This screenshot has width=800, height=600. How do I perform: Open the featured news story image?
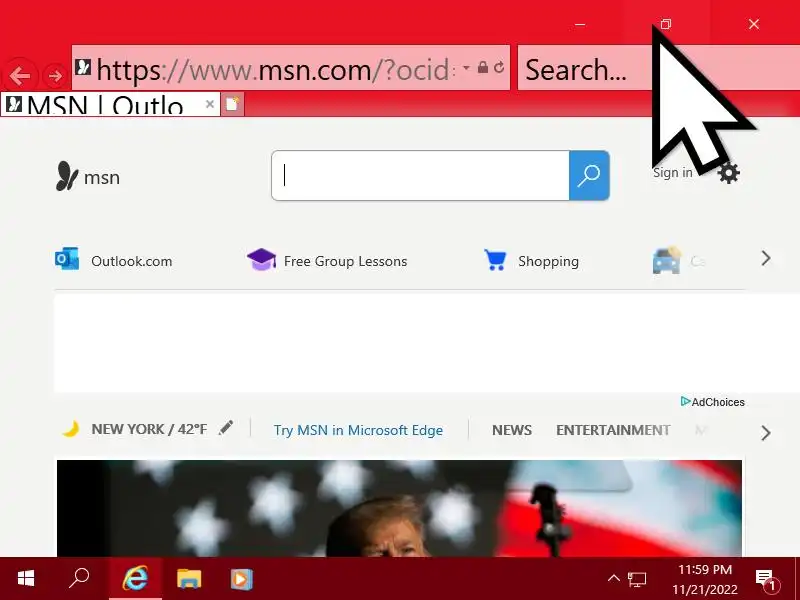click(399, 508)
